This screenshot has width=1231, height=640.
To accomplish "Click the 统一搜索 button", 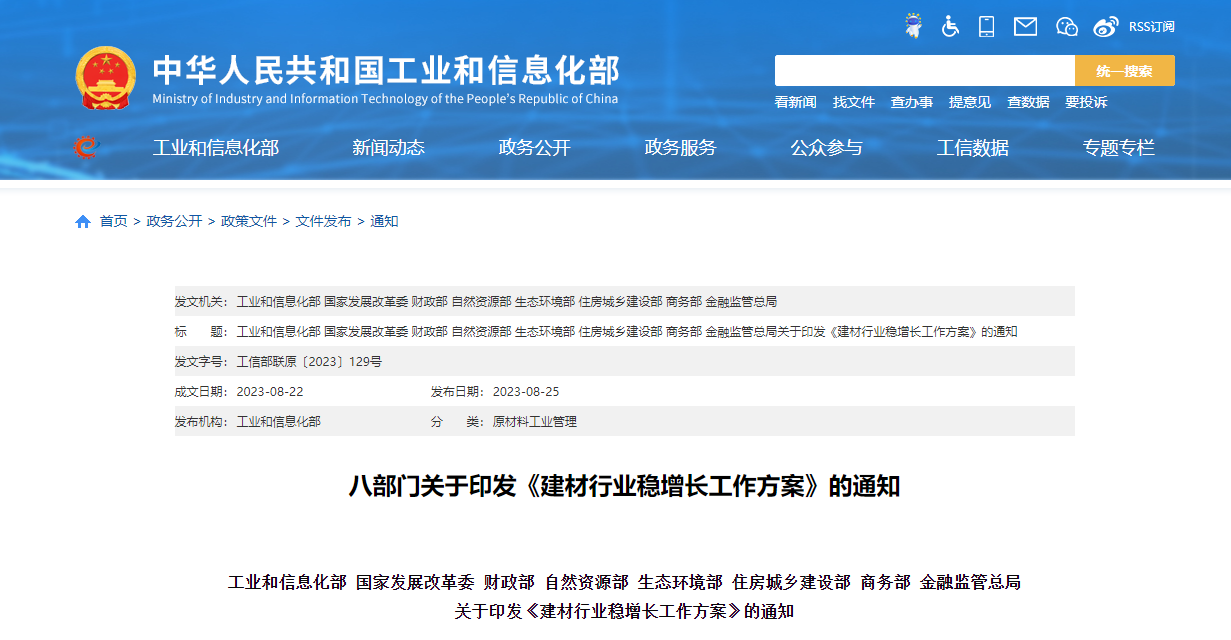I will coord(1125,71).
